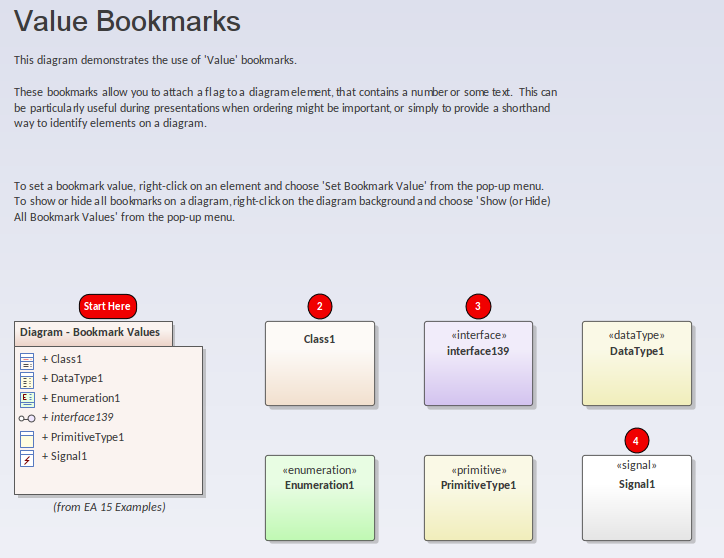The width and height of the screenshot is (724, 558).
Task: Click '+ Signal1' text in diagram list
Action: (64, 457)
